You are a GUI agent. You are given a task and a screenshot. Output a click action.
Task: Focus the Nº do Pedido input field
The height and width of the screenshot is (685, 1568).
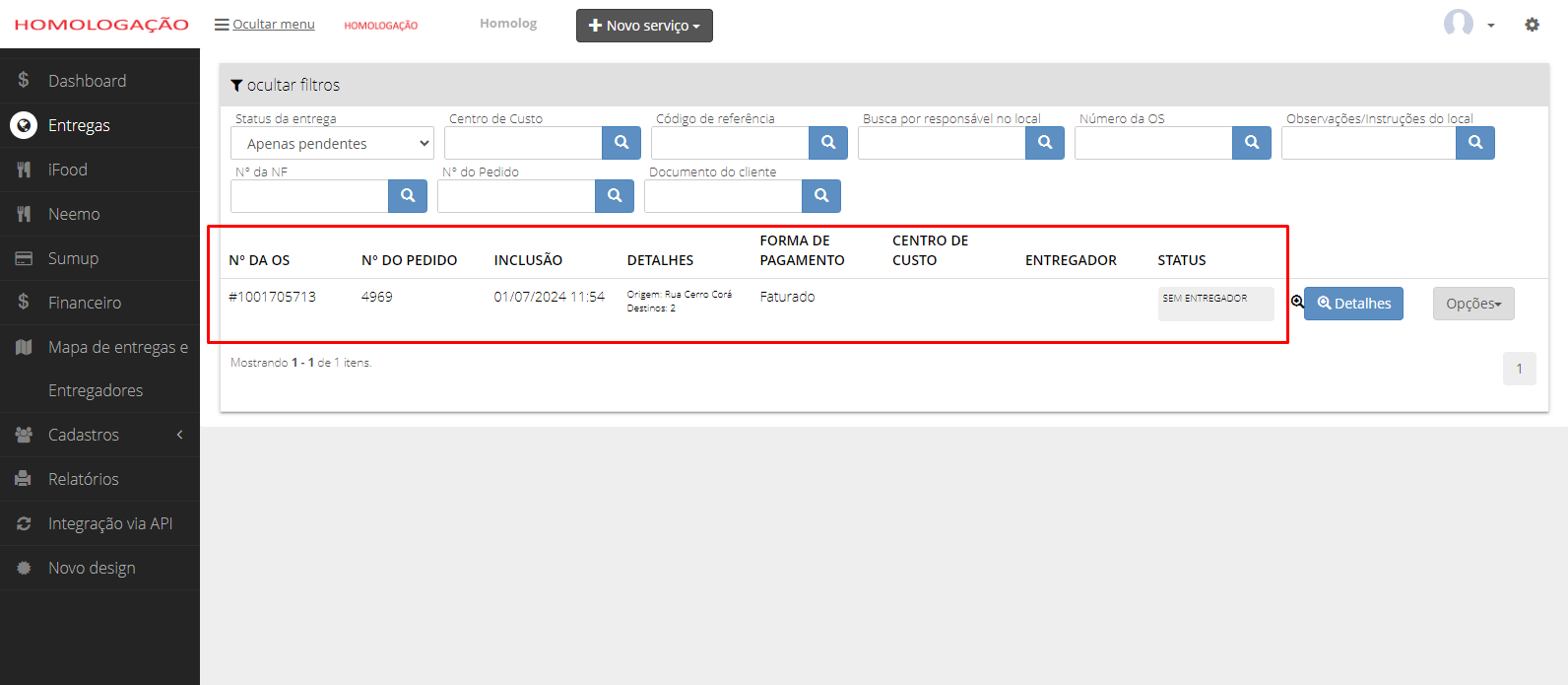[516, 196]
